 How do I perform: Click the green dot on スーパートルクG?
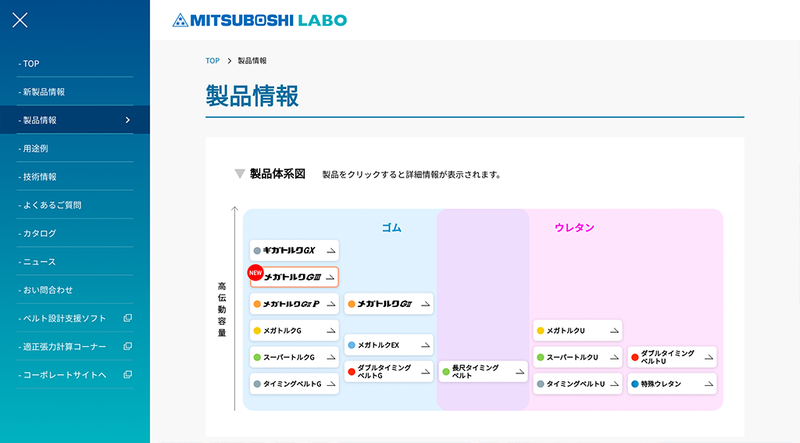(x=257, y=357)
